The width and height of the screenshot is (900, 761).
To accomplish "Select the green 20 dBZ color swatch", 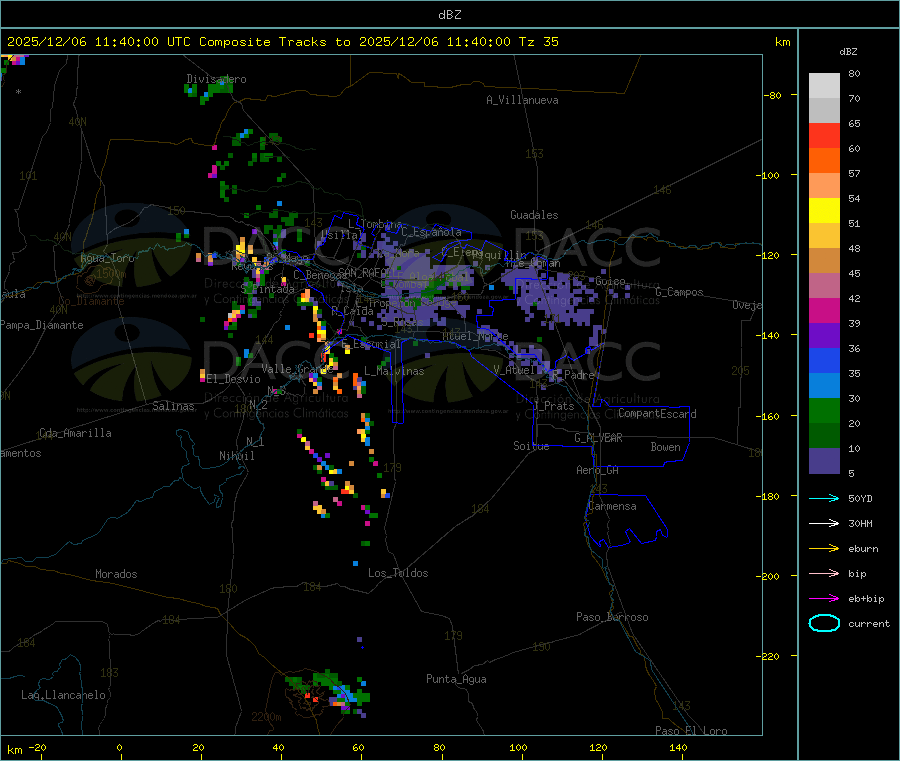I will pos(824,410).
